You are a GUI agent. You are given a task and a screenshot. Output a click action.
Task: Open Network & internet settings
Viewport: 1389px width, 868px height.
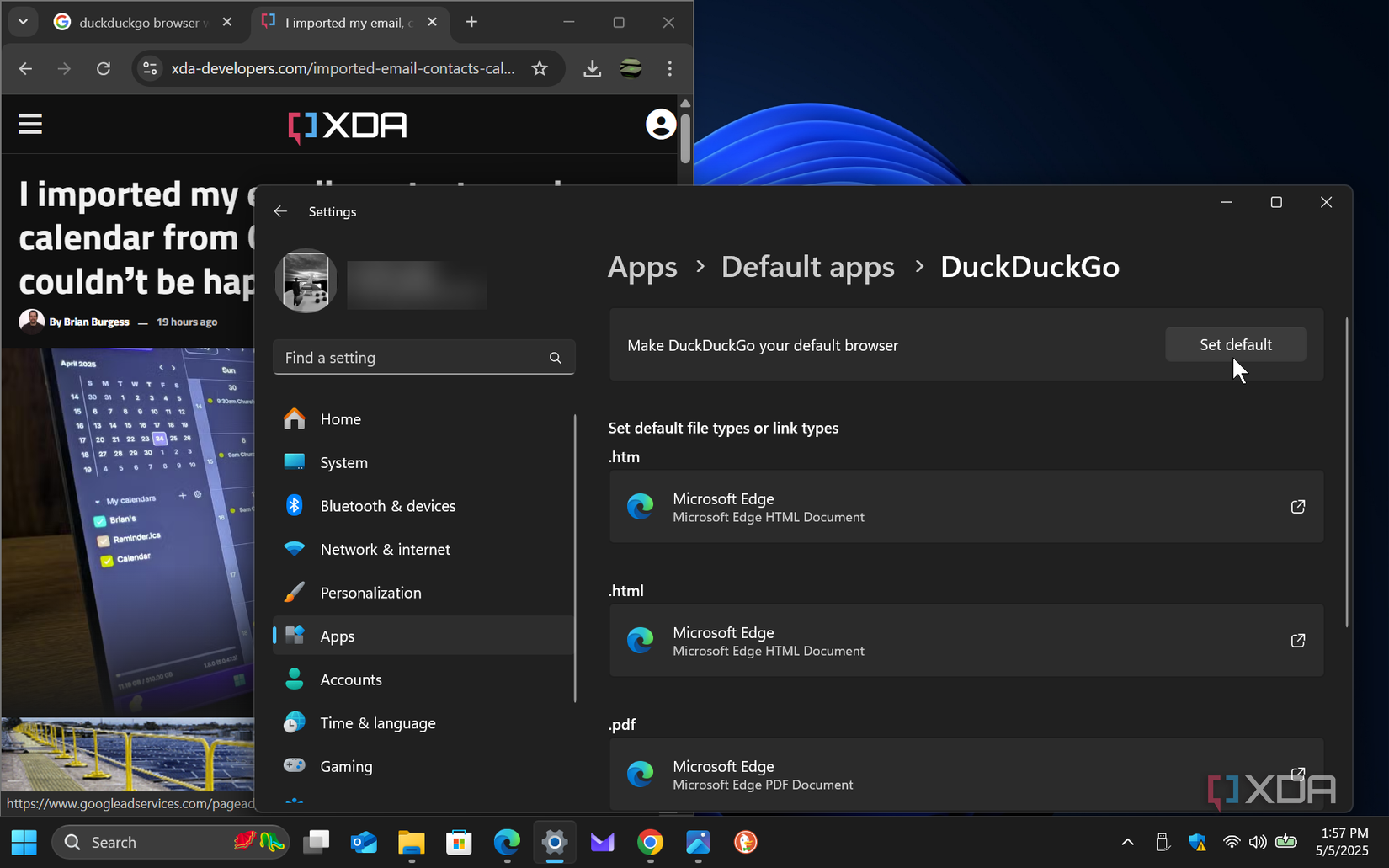click(x=423, y=549)
